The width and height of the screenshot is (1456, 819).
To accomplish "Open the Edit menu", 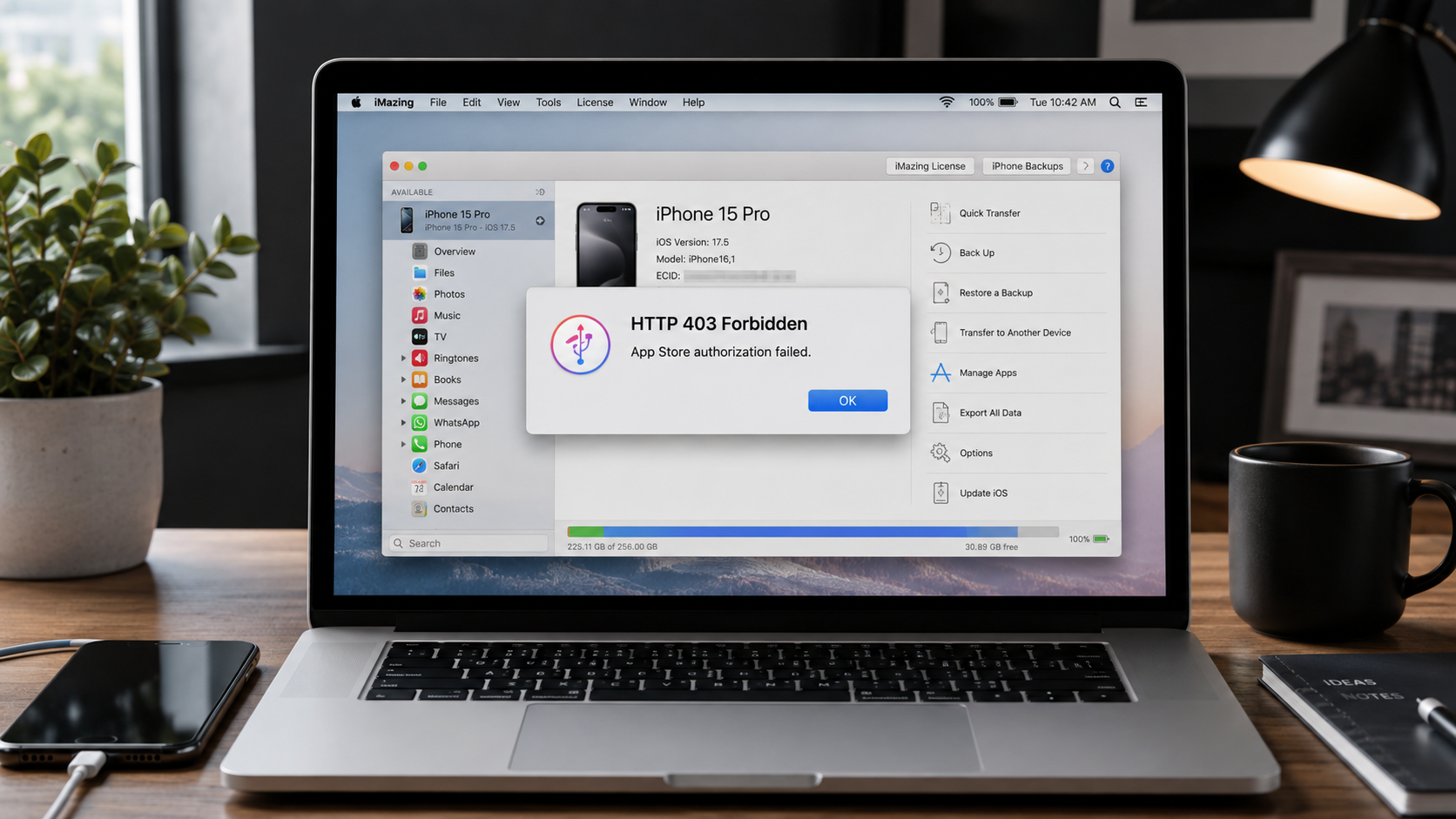I will tap(472, 103).
